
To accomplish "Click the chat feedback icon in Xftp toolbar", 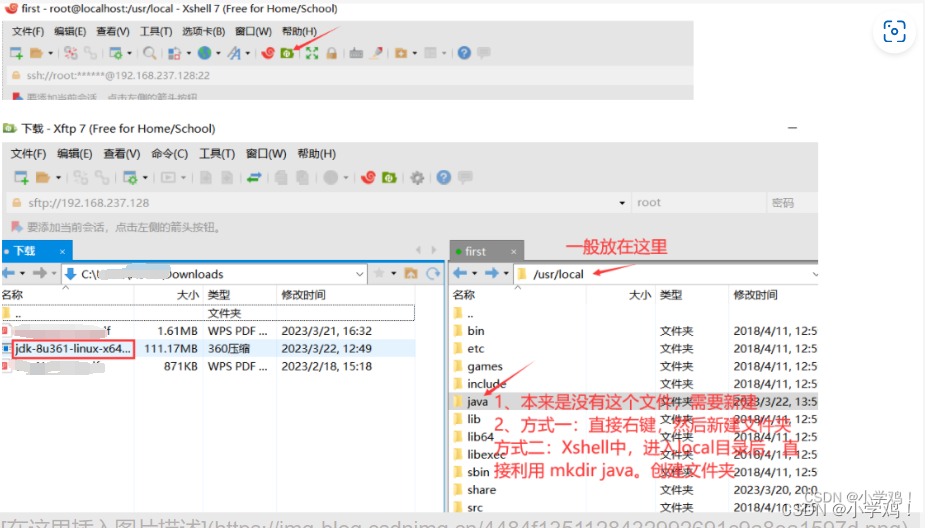I will click(465, 177).
